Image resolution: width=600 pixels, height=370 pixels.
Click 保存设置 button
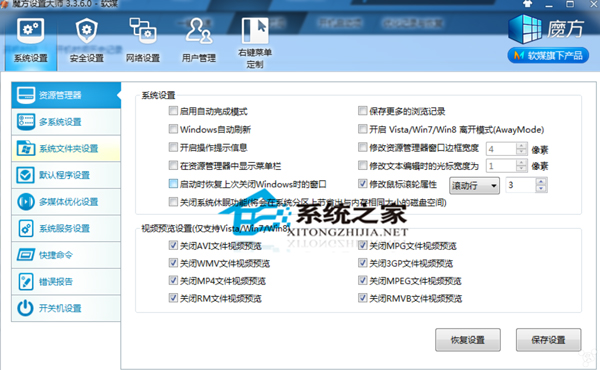548,340
